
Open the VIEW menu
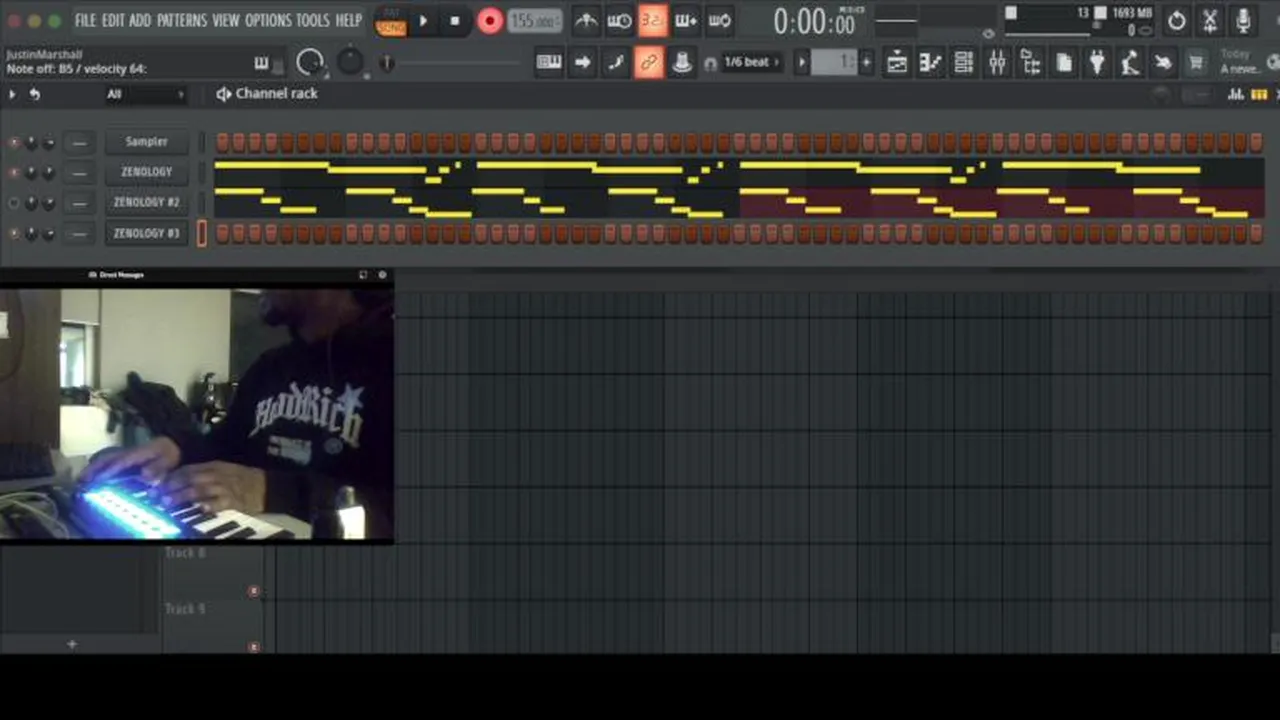pos(225,20)
